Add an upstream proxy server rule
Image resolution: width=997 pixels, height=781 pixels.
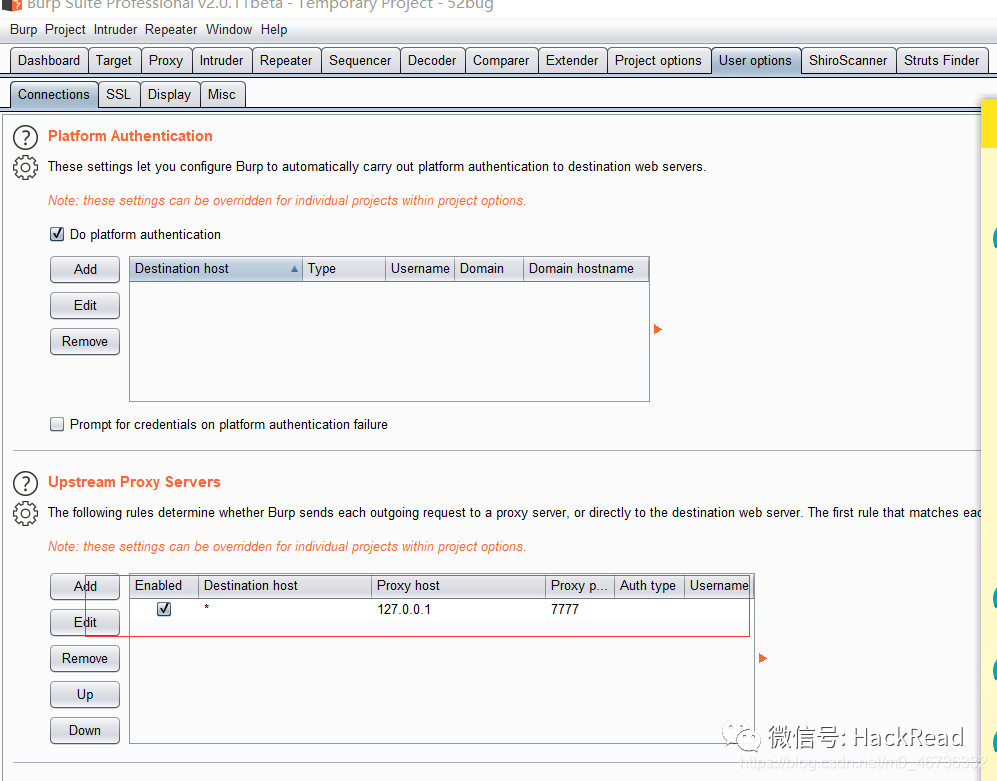pos(85,586)
